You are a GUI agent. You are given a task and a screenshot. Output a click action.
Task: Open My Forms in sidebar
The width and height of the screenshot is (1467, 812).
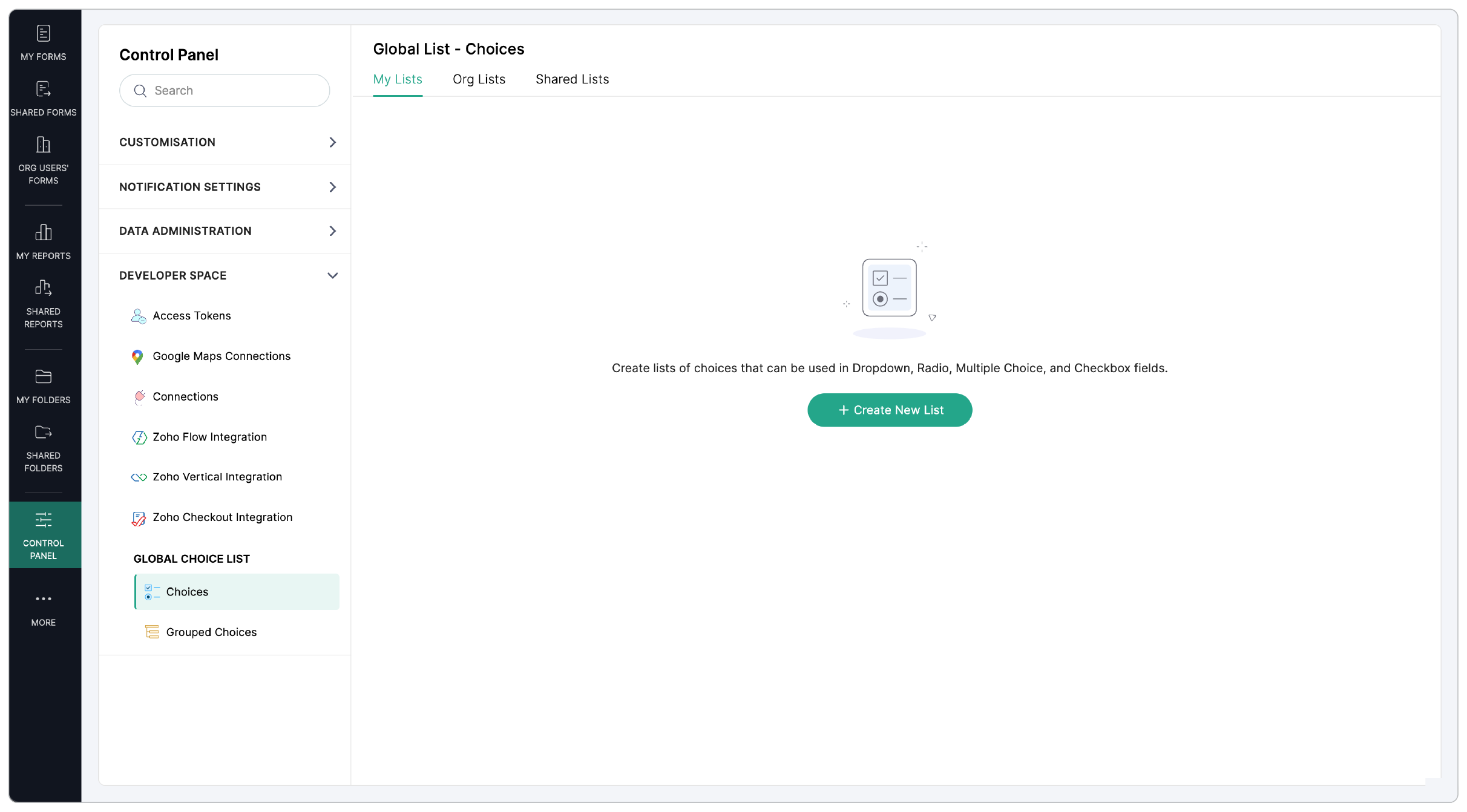44,42
